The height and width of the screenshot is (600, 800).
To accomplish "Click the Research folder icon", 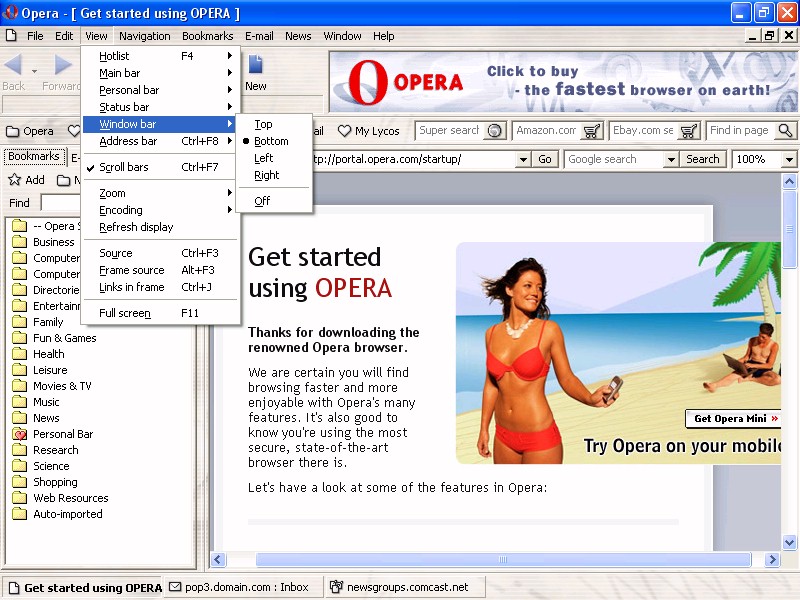I will tap(19, 449).
